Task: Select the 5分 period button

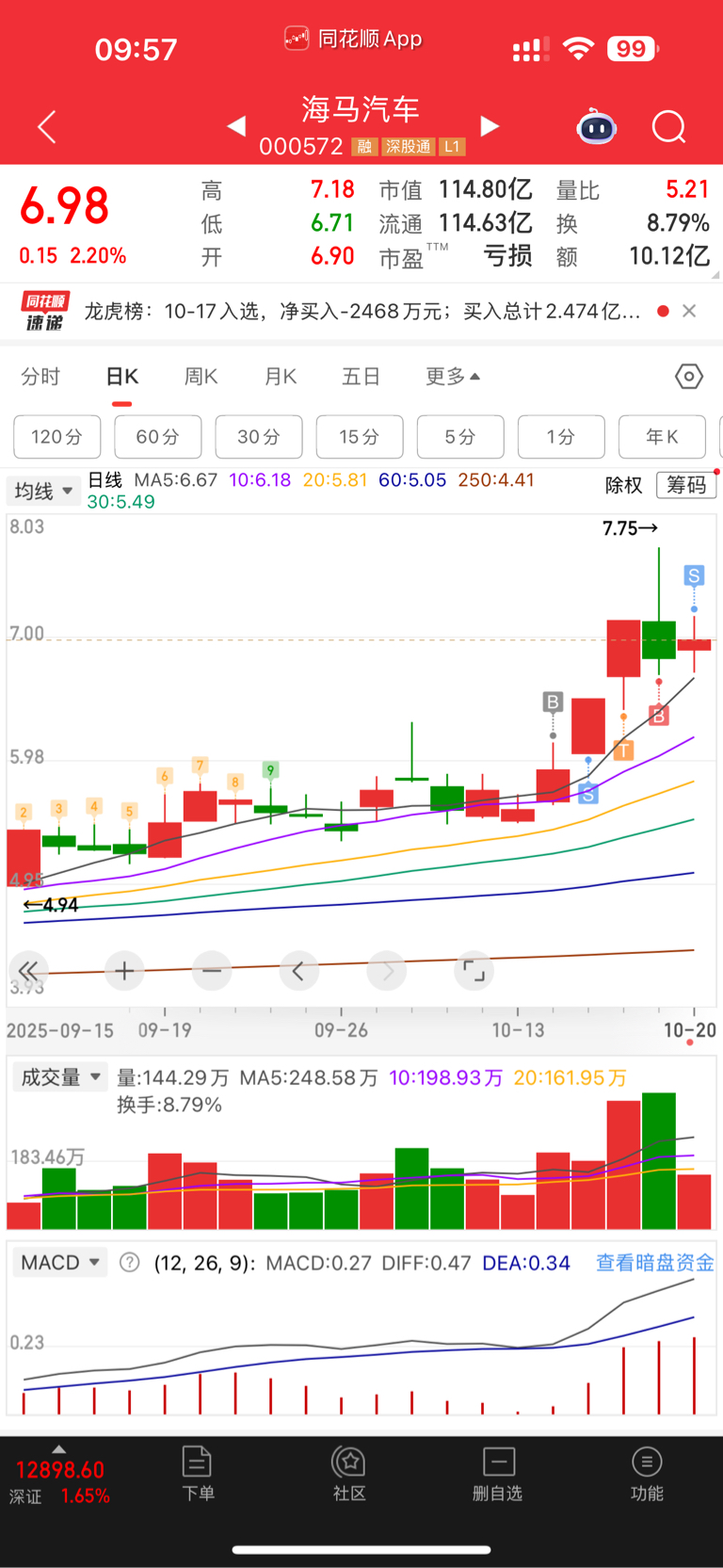Action: click(460, 437)
